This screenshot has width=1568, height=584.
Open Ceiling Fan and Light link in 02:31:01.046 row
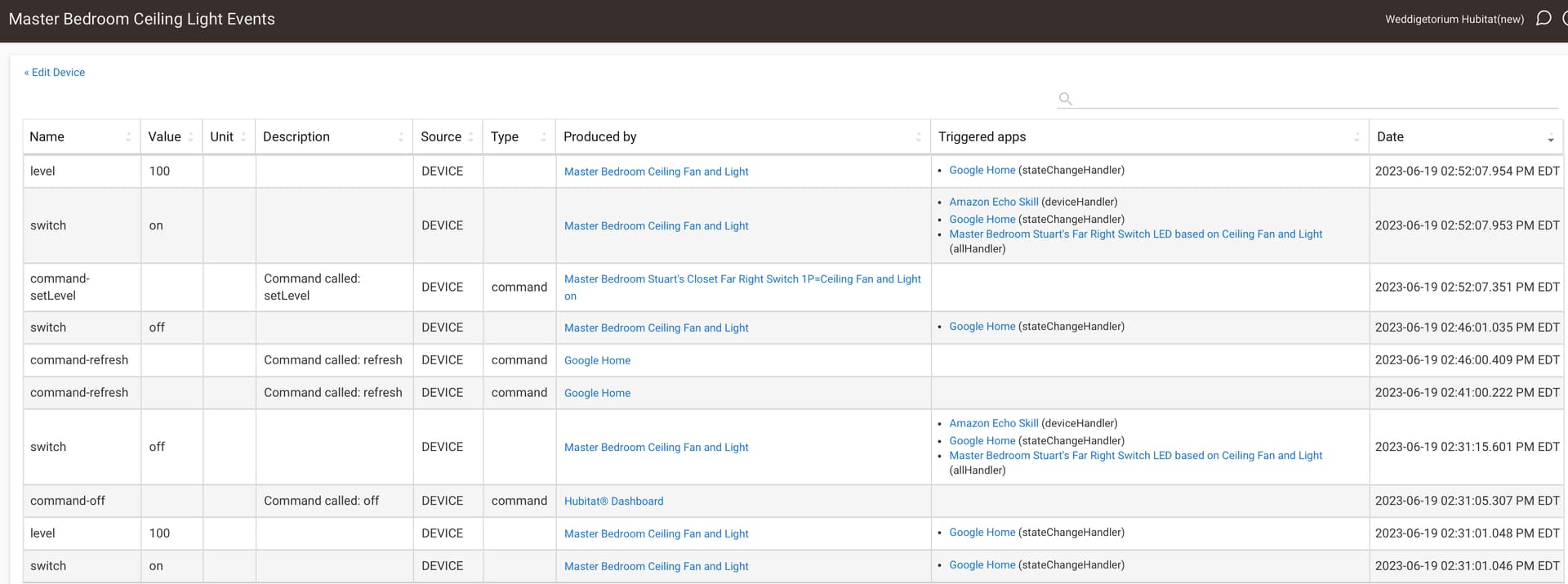click(656, 566)
